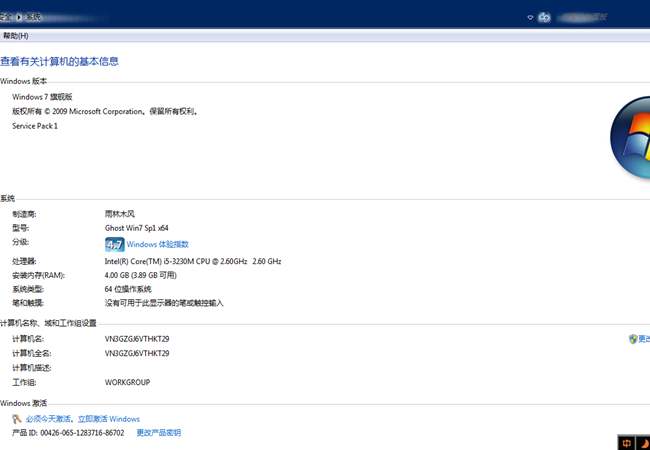This screenshot has height=450, width=650.
Task: Open the address bar history dropdown arrow
Action: [530, 17]
